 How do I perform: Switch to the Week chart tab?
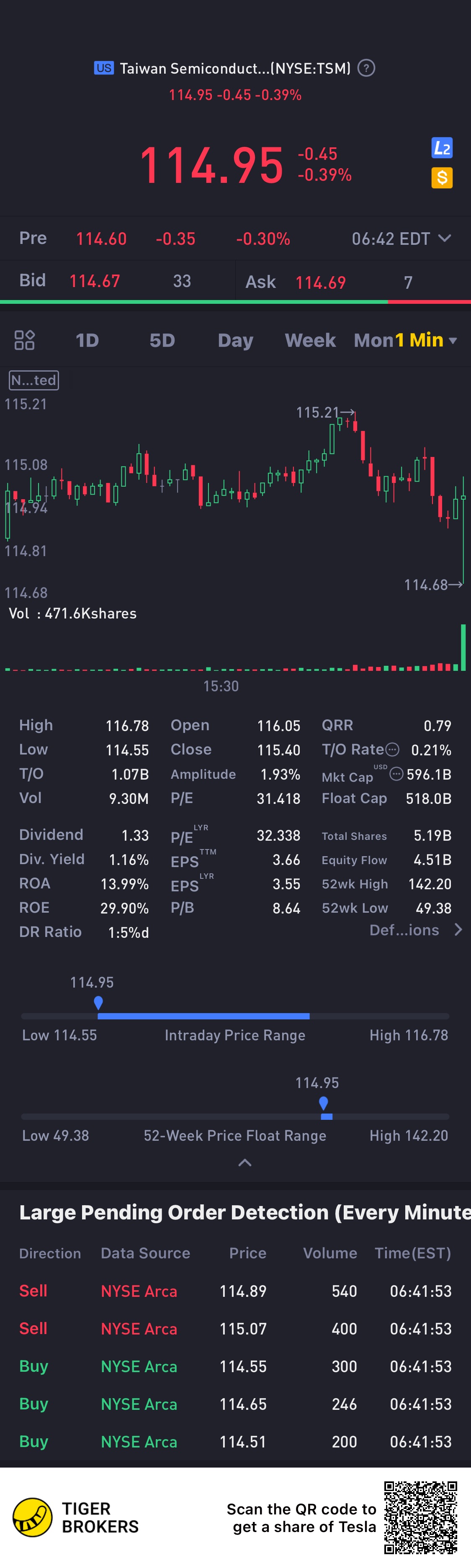pos(310,340)
